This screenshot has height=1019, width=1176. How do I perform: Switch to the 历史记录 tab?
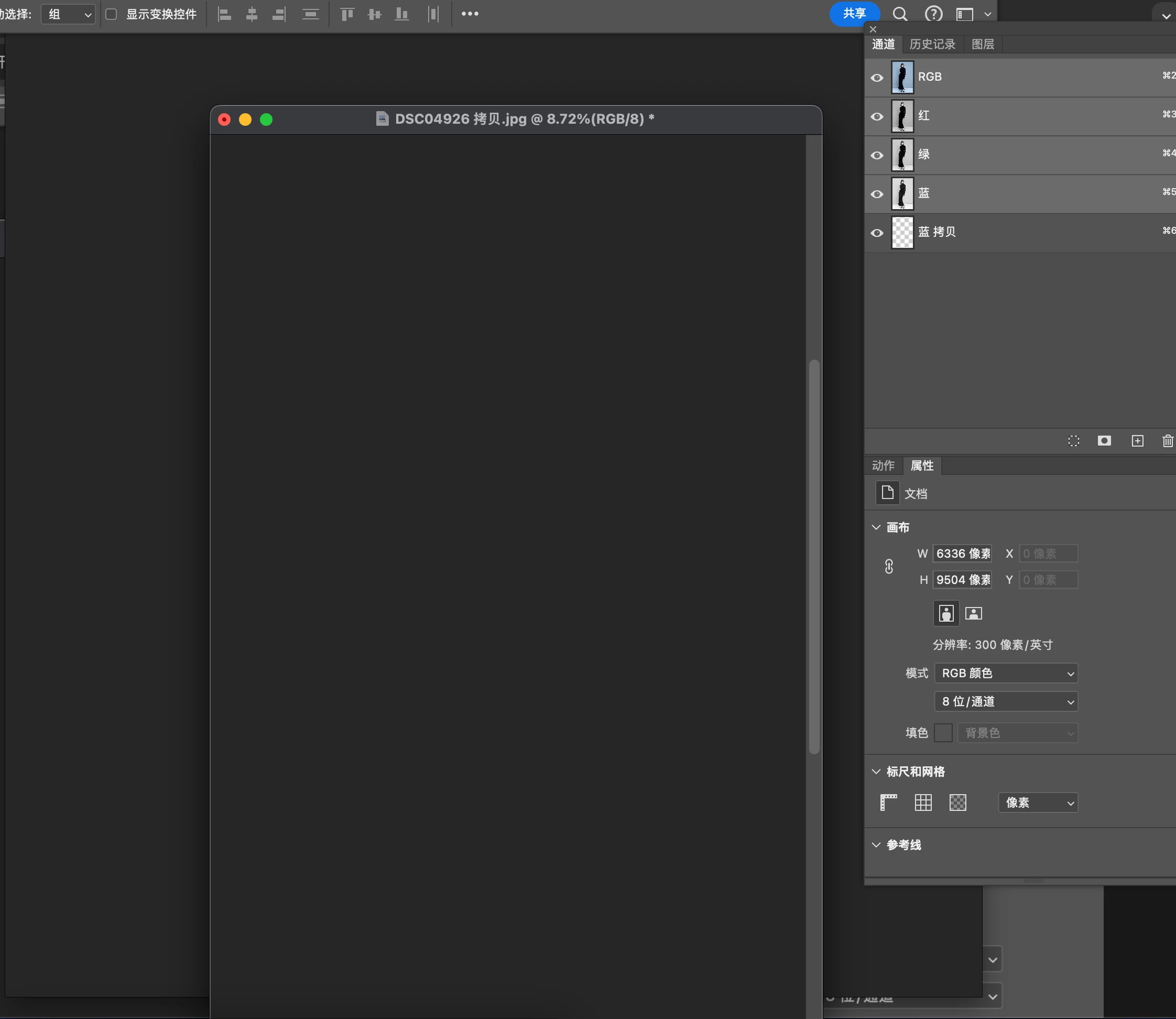pos(932,45)
